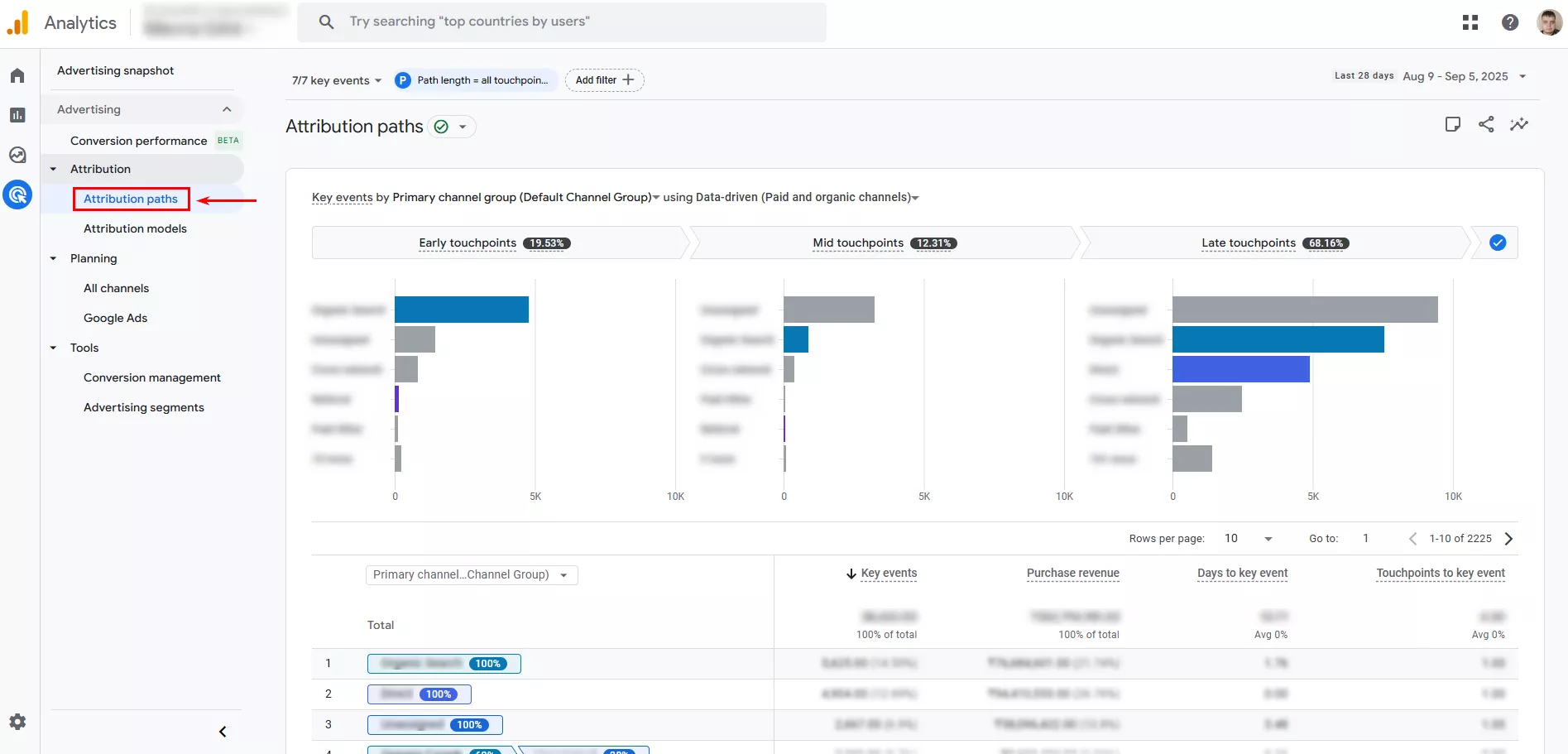The width and height of the screenshot is (1568, 754).
Task: Click the Add filter button
Action: (604, 80)
